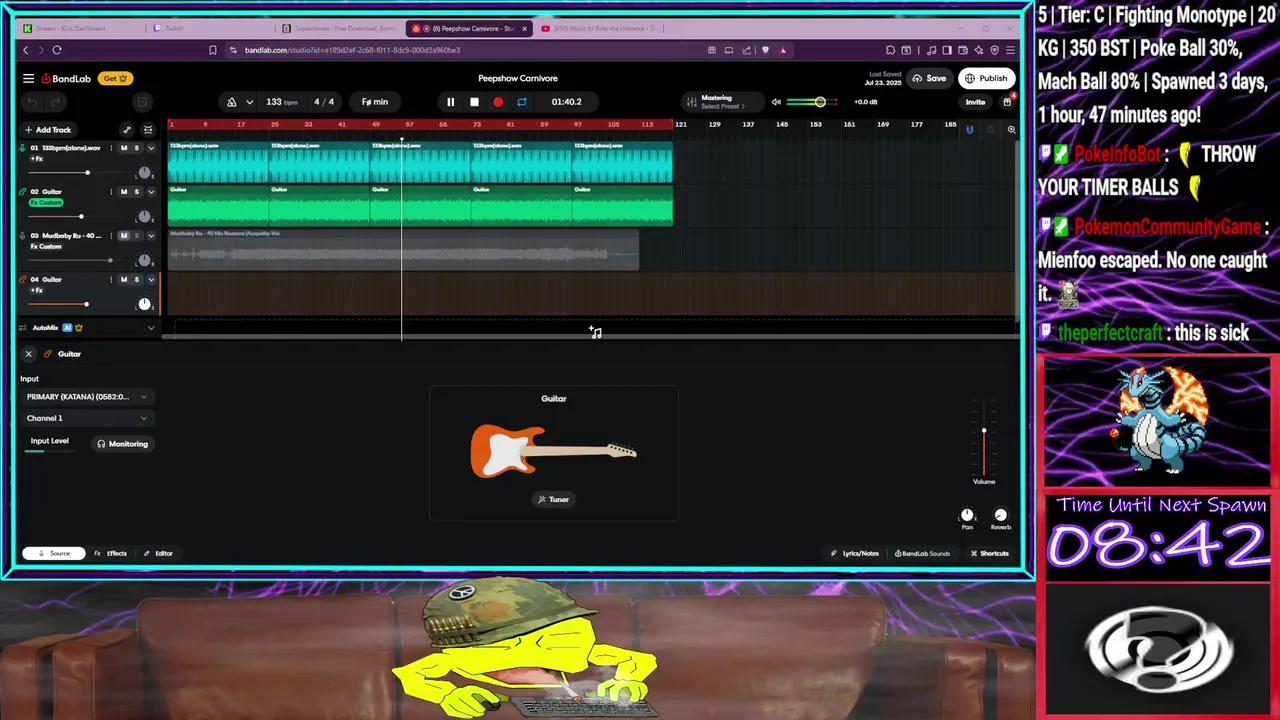Zoom out the timeline magnifier
This screenshot has height=720, width=1280.
(x=991, y=130)
